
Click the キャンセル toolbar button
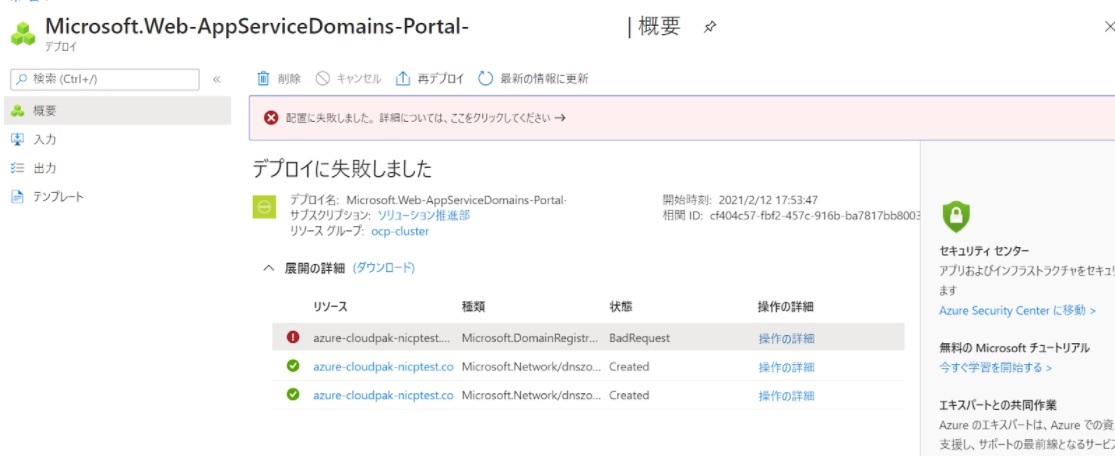tap(349, 78)
